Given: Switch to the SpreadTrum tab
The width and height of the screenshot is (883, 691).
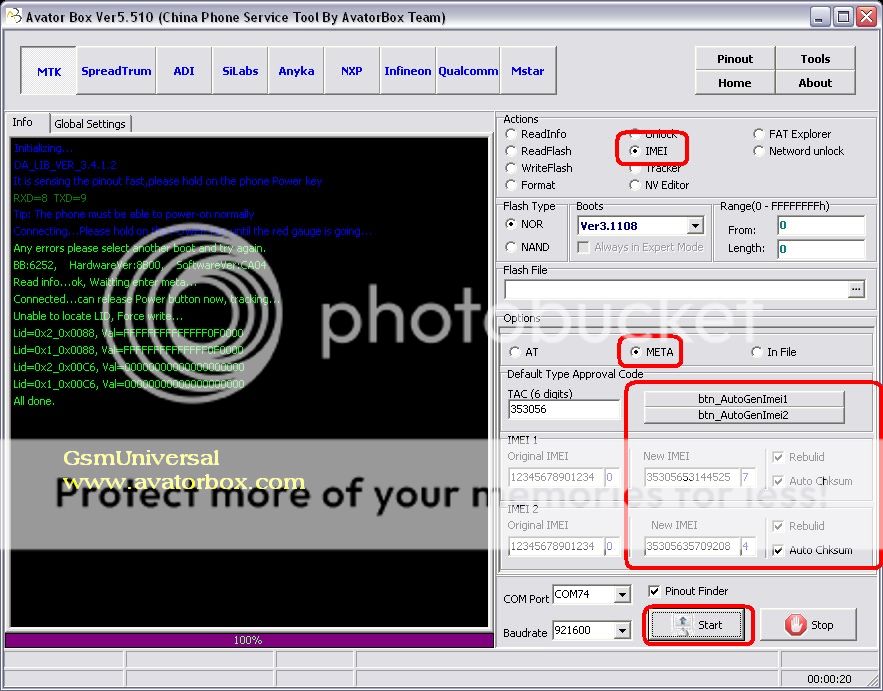Looking at the screenshot, I should coord(116,71).
